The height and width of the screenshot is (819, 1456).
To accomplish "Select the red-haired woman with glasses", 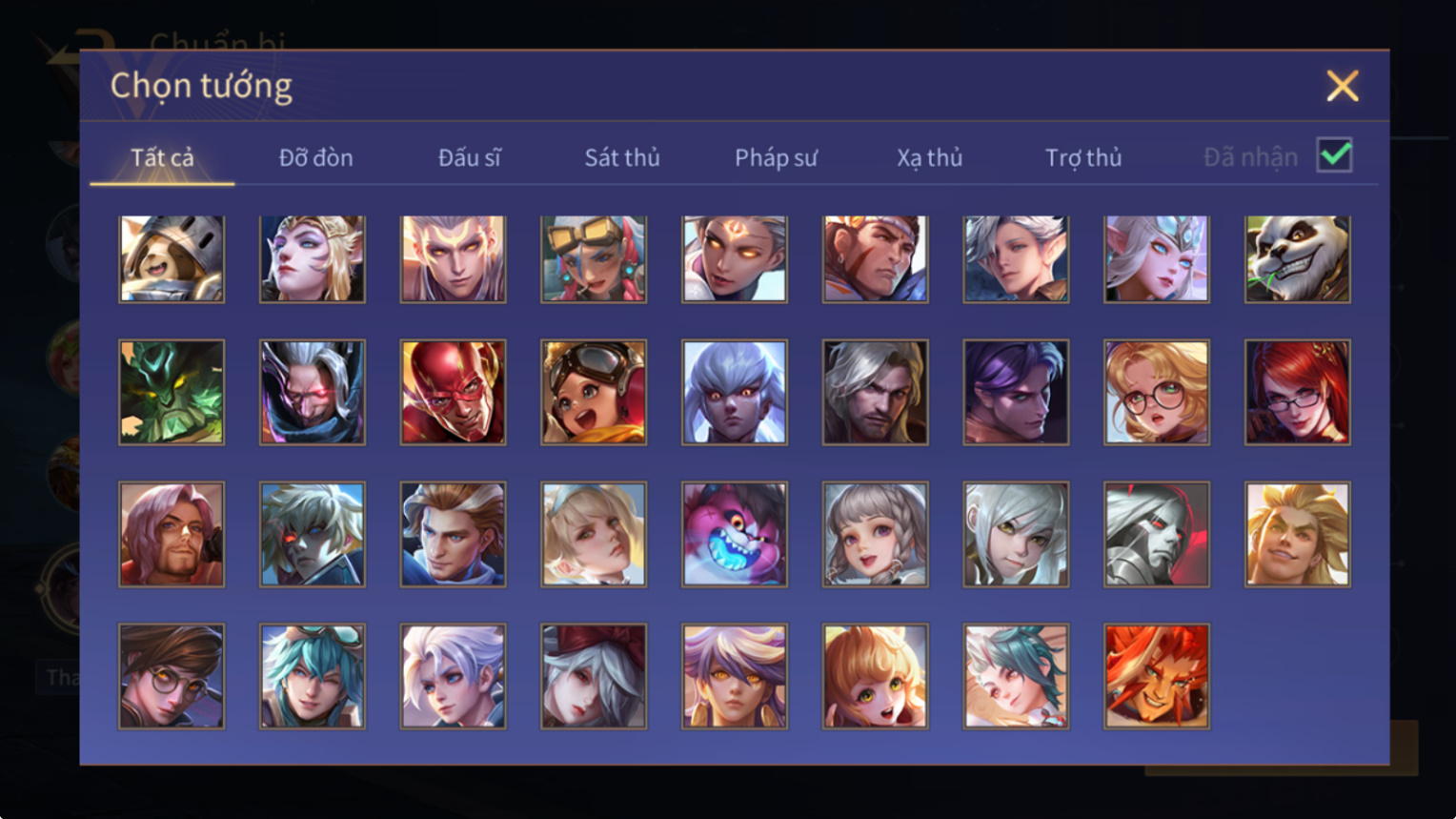I will coord(1297,392).
